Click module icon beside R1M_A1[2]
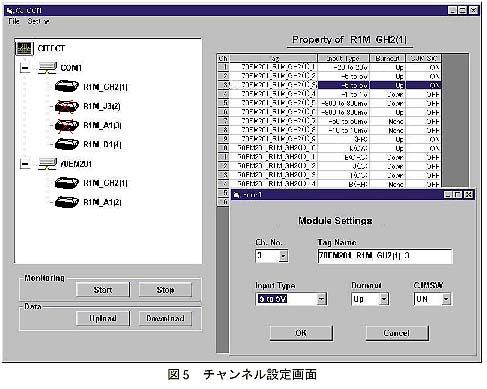Viewport: 487px width, 389px height. pyautogui.click(x=67, y=202)
